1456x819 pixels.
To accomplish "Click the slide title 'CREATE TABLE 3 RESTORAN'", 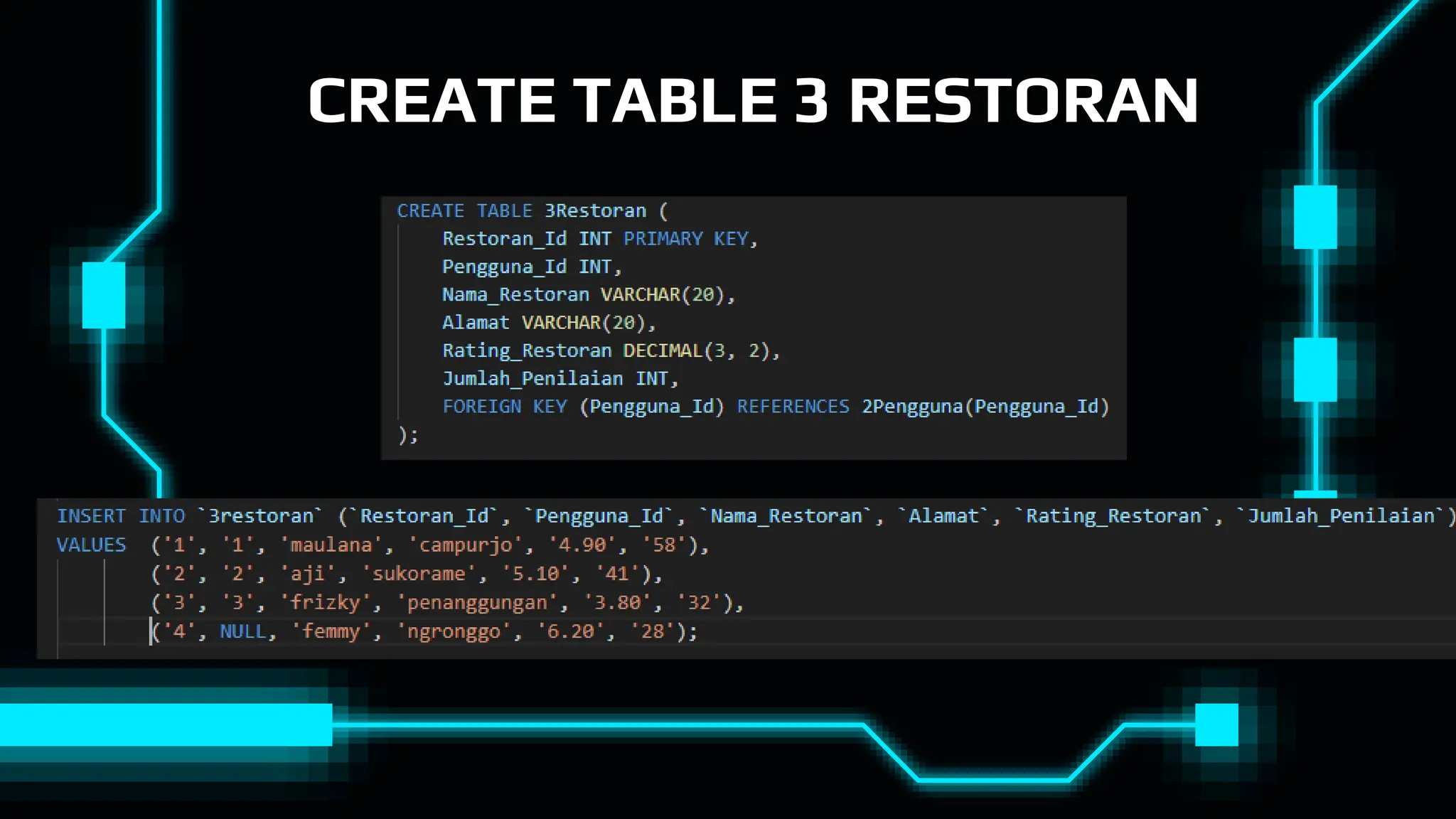I will point(754,100).
